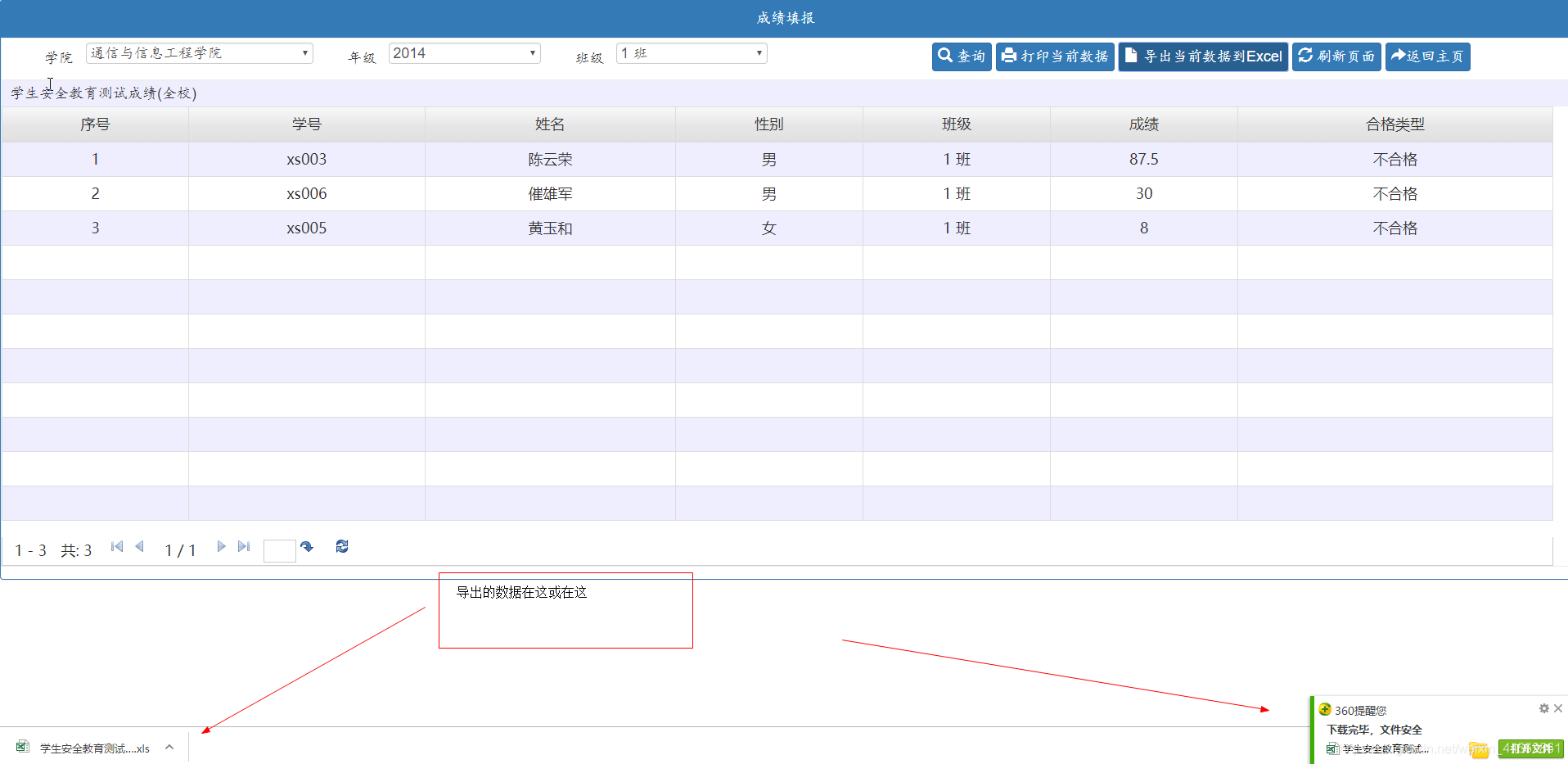Select cell with student ID xs005

coord(307,228)
